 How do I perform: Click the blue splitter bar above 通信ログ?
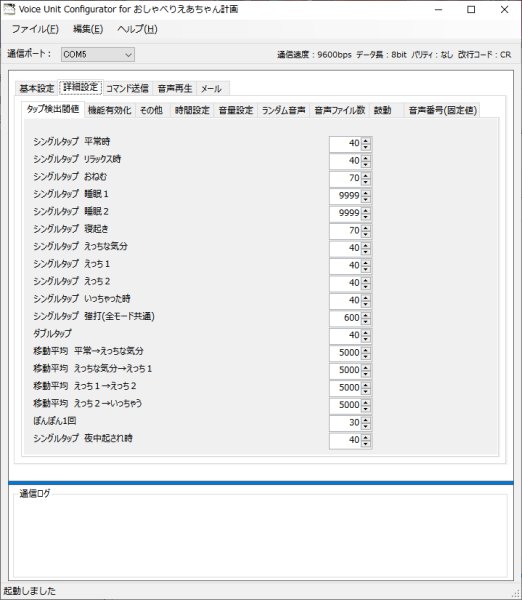pos(261,483)
